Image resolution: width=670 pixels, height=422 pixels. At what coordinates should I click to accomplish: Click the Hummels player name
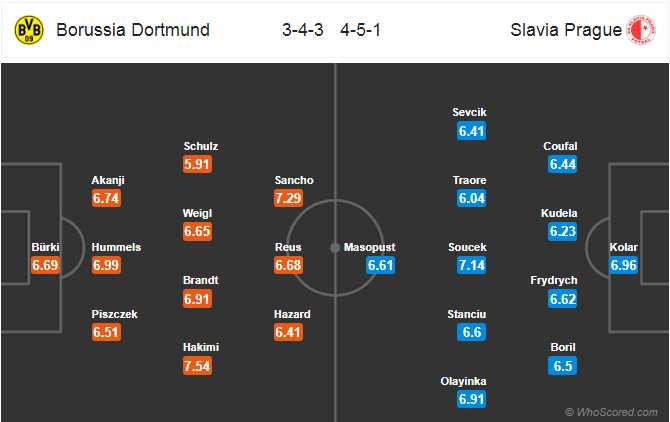click(x=116, y=247)
